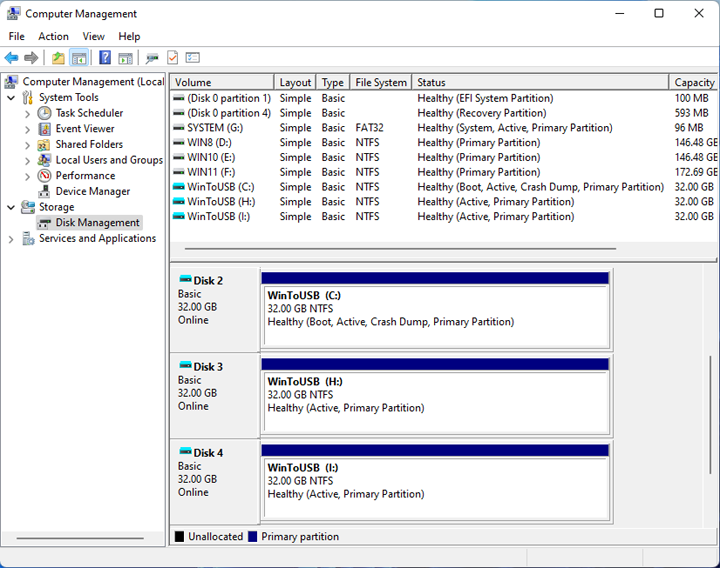The image size is (720, 568).
Task: Click the console tree horizontal scrollbar
Action: pos(80,538)
